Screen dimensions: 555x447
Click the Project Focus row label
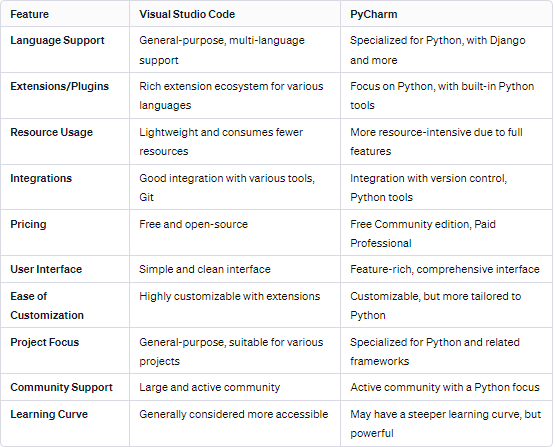(45, 342)
